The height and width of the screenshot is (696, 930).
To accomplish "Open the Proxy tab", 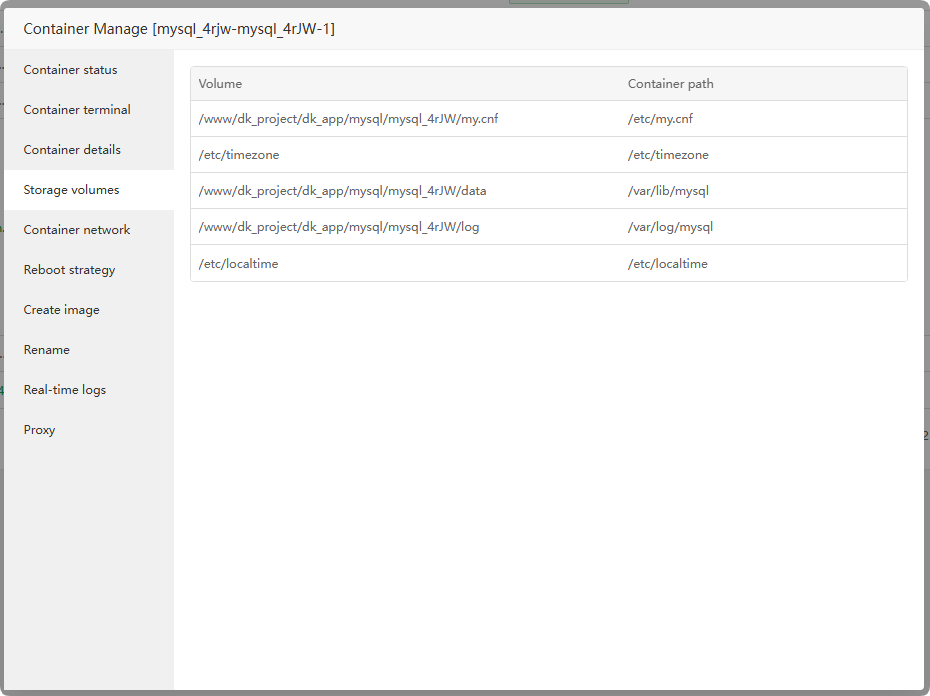I will coord(40,430).
